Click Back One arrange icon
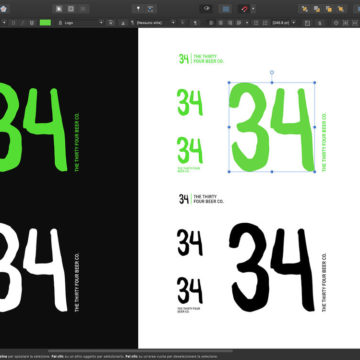Screen dimensions: 360x360 pyautogui.click(x=317, y=9)
